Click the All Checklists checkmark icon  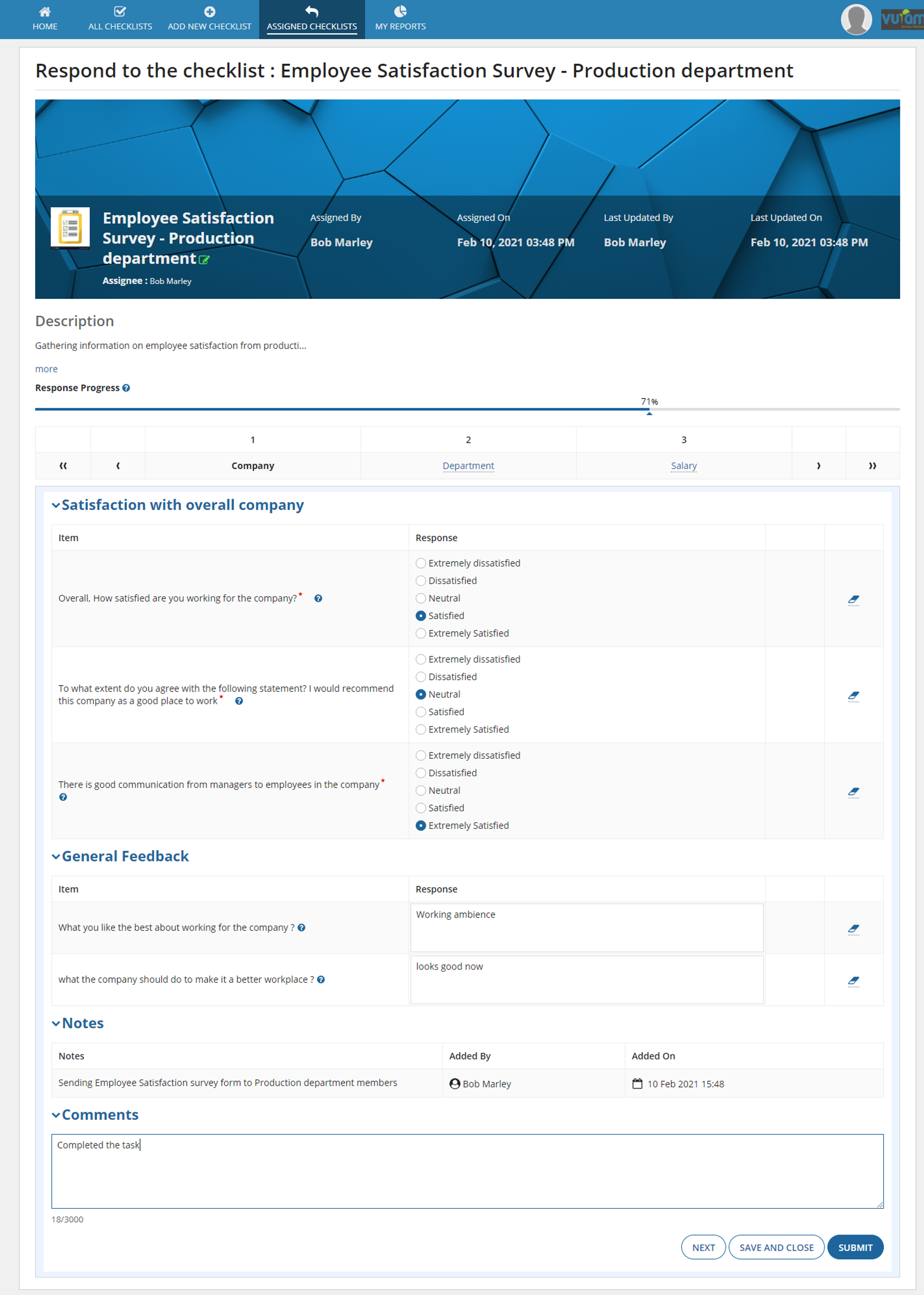120,11
